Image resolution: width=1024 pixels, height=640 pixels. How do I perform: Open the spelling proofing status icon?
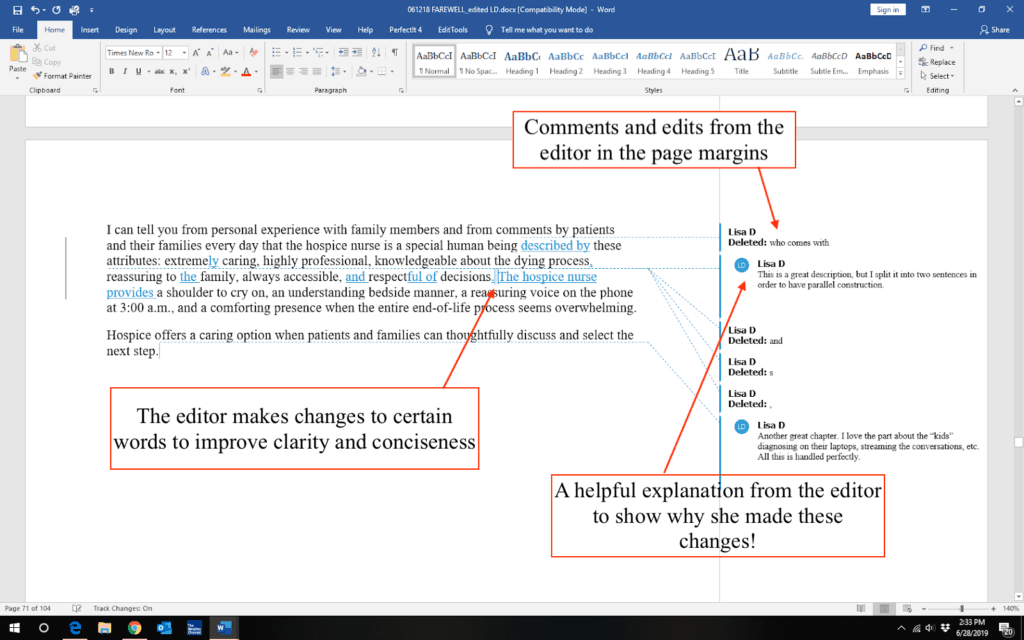(x=76, y=608)
